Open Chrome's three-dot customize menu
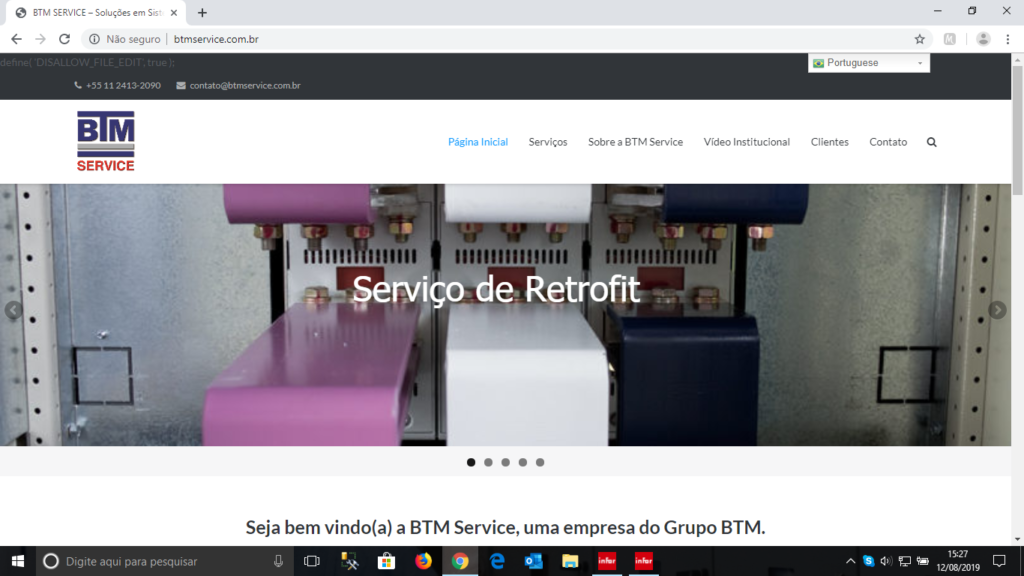1024x576 pixels. (x=1006, y=38)
